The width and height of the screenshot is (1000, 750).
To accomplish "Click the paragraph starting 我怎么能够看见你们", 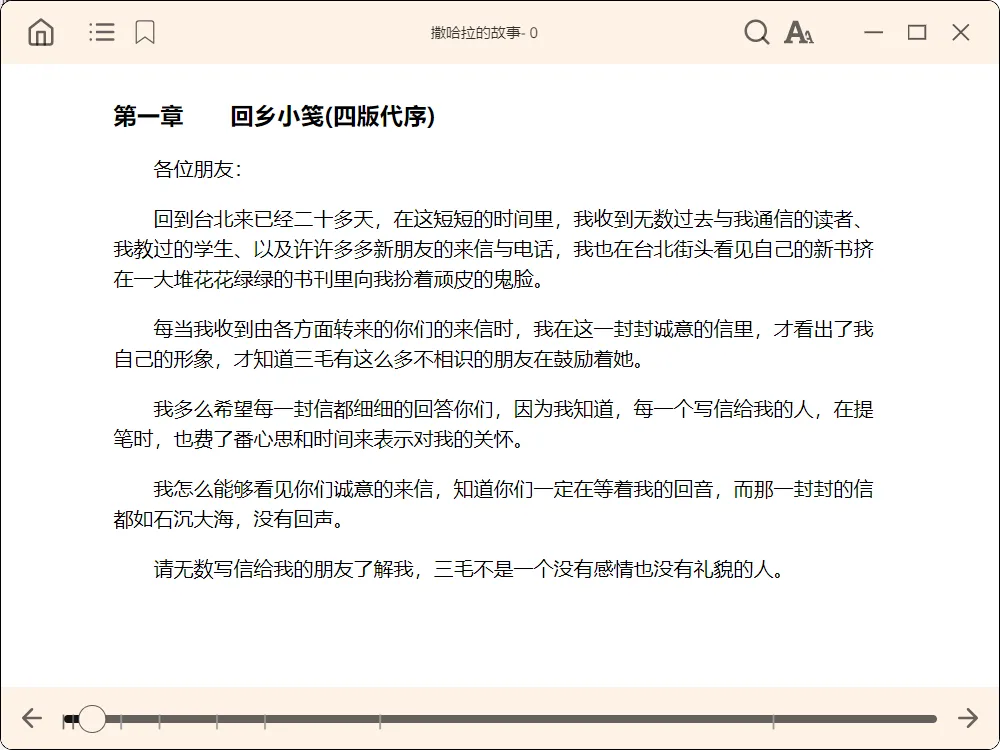I will coord(493,504).
